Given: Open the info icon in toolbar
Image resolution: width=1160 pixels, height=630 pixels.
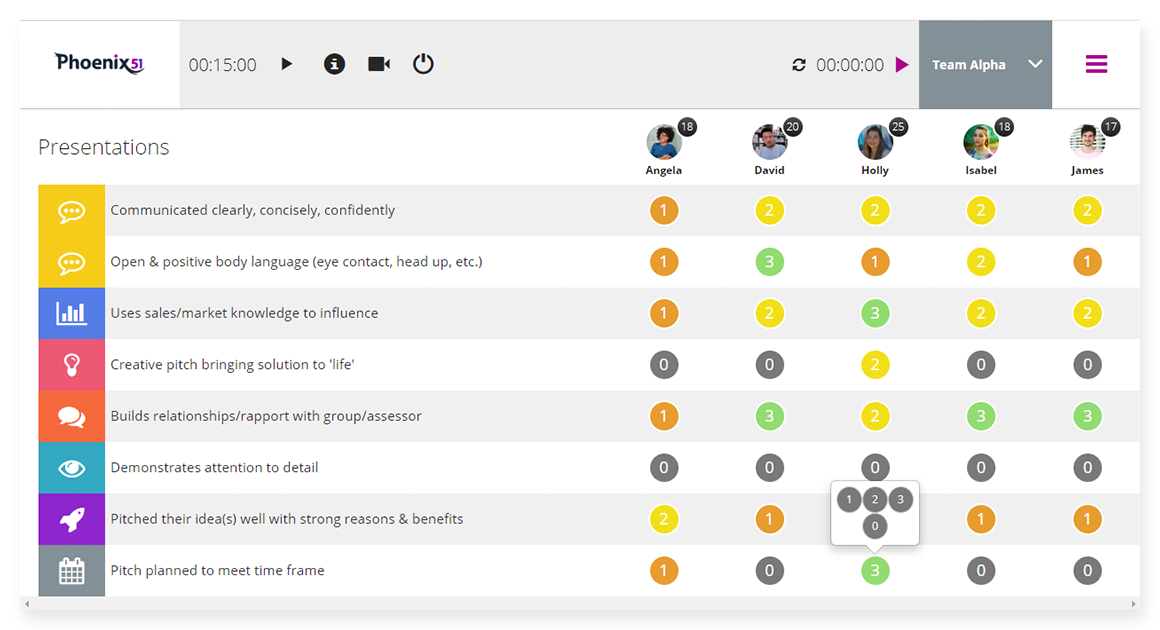Looking at the screenshot, I should pos(334,64).
